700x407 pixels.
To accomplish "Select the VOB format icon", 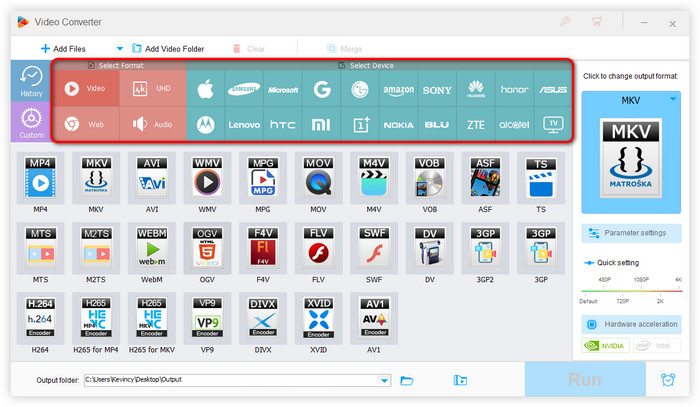I will [x=429, y=178].
